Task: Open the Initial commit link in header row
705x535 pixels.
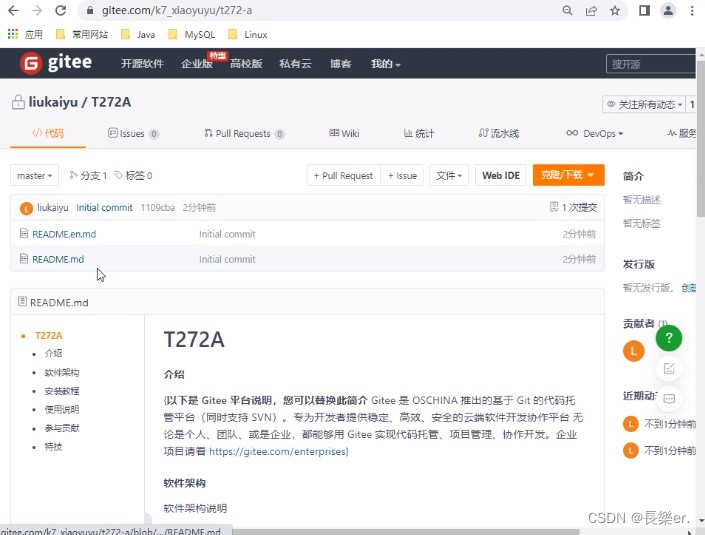Action: click(104, 208)
